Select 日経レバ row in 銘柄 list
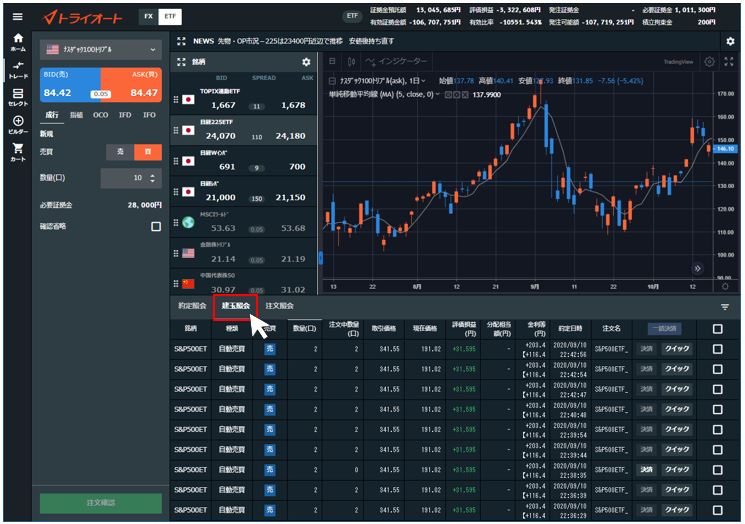 243,191
